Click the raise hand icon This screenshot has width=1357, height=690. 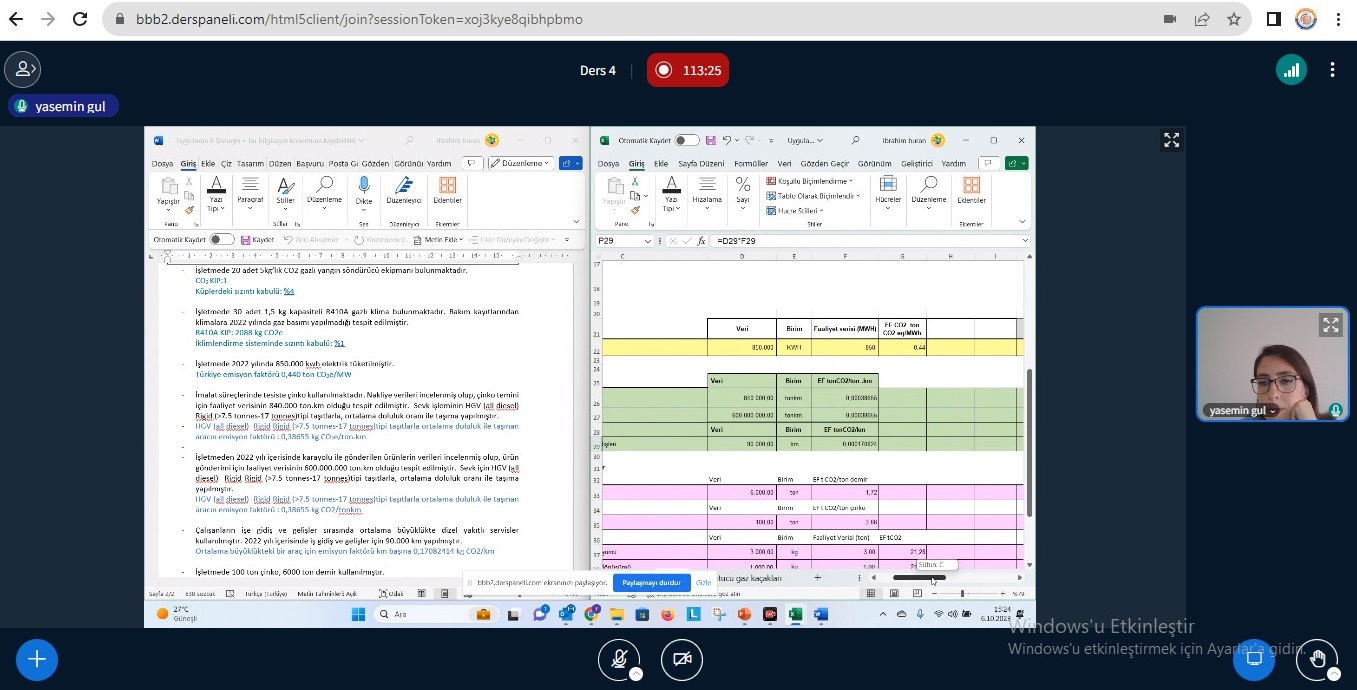click(x=1317, y=659)
